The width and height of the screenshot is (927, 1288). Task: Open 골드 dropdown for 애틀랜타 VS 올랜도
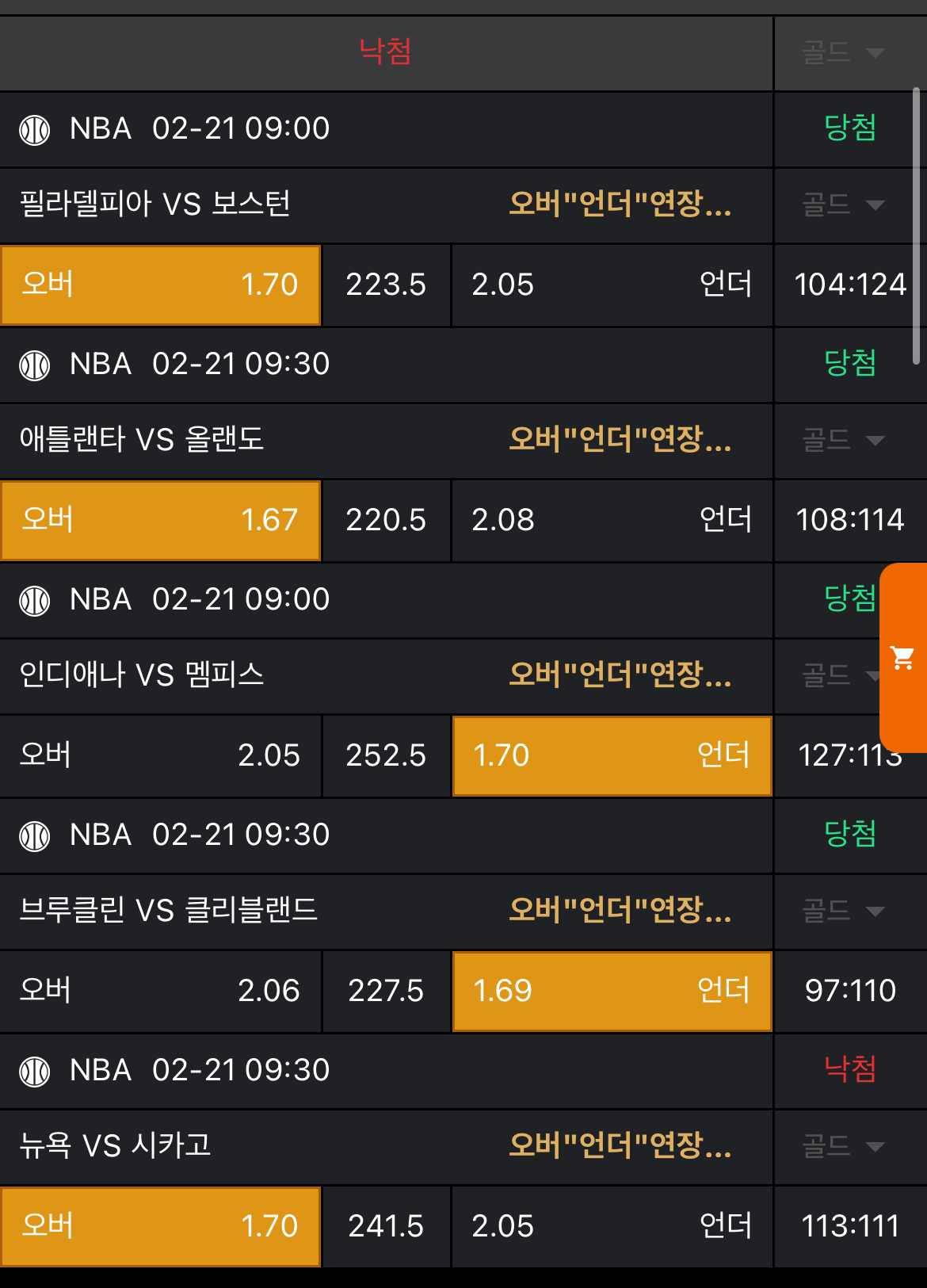click(x=843, y=440)
